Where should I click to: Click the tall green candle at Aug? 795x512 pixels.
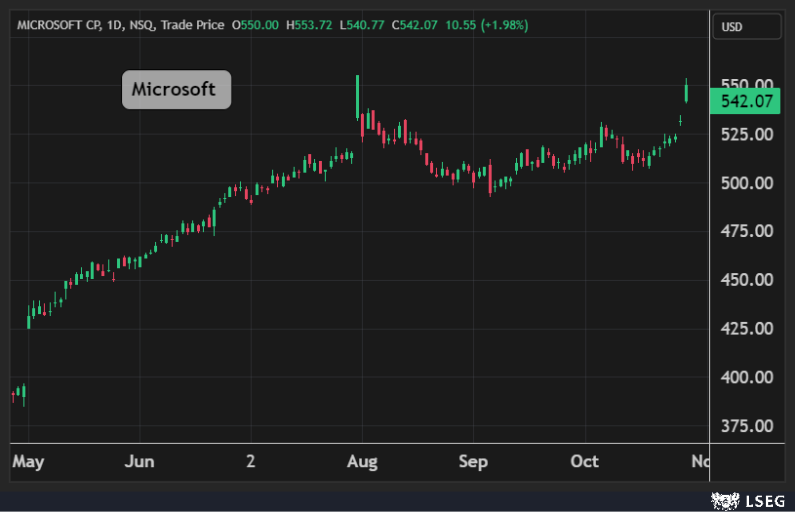358,95
